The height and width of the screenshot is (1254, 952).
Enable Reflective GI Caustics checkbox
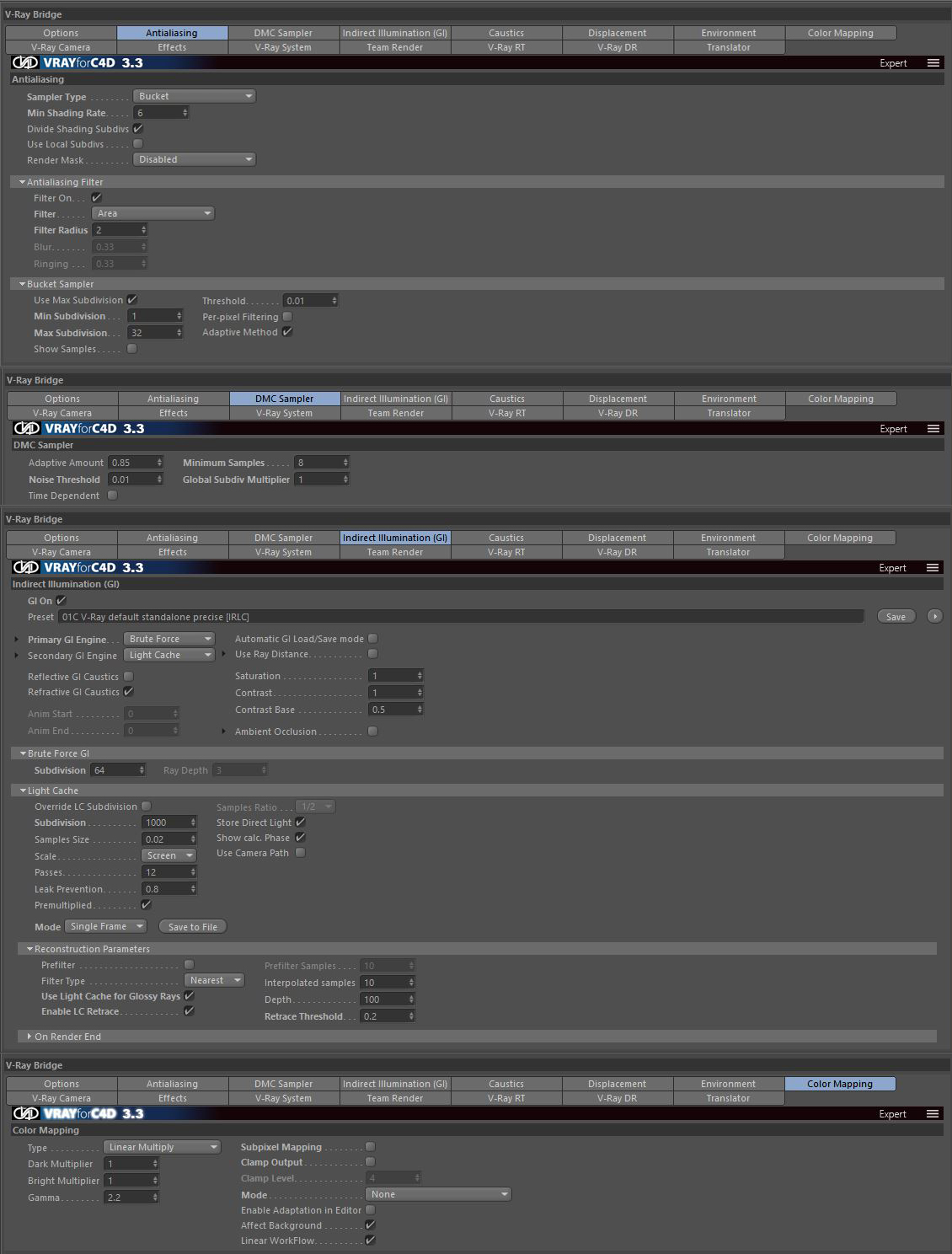129,677
